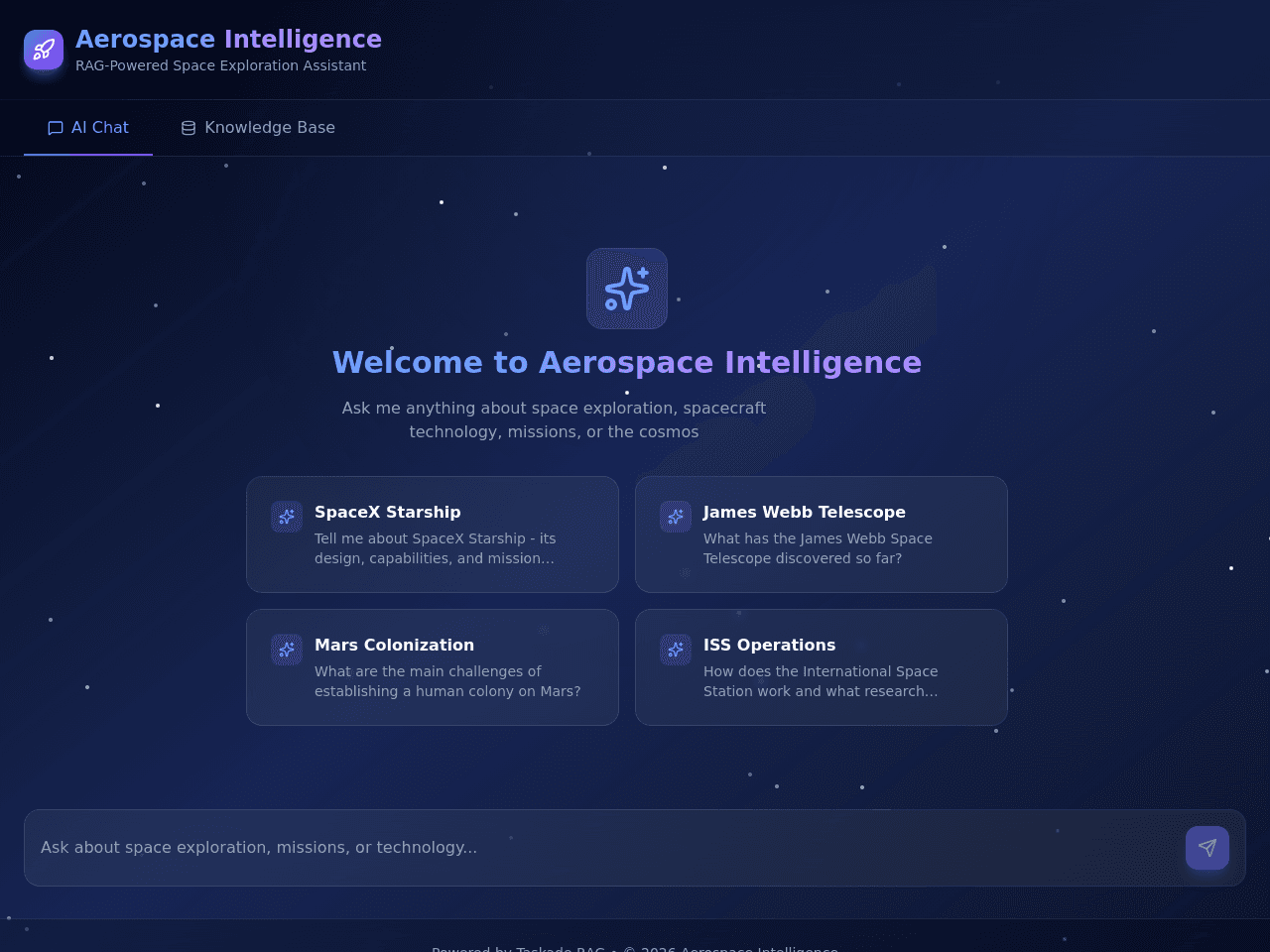The height and width of the screenshot is (952, 1270).
Task: Click the Aerospace Intelligence title
Action: (x=228, y=39)
